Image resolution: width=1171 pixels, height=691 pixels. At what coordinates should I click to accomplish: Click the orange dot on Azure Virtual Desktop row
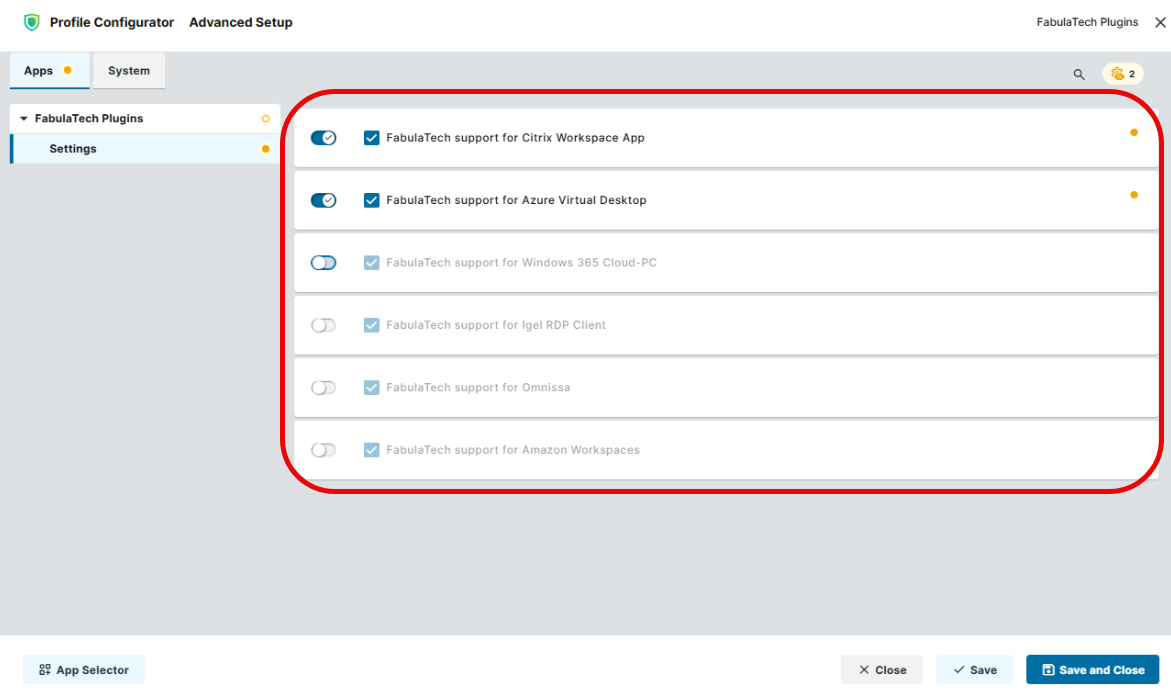click(1133, 195)
